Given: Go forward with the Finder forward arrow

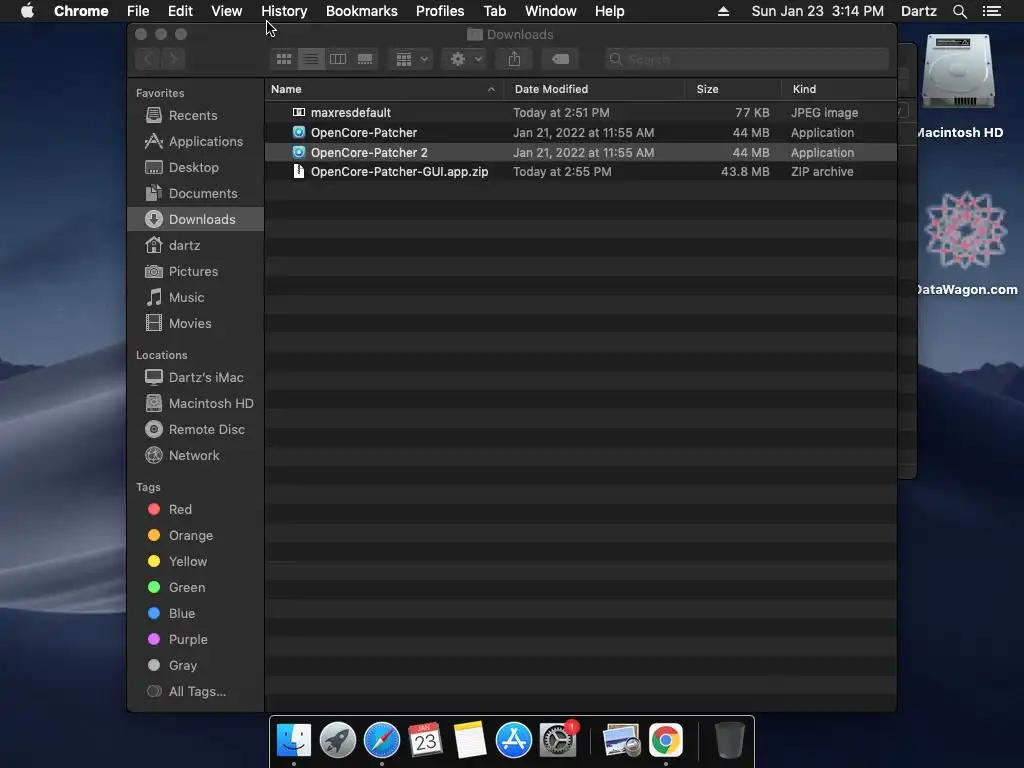Looking at the screenshot, I should [x=173, y=59].
